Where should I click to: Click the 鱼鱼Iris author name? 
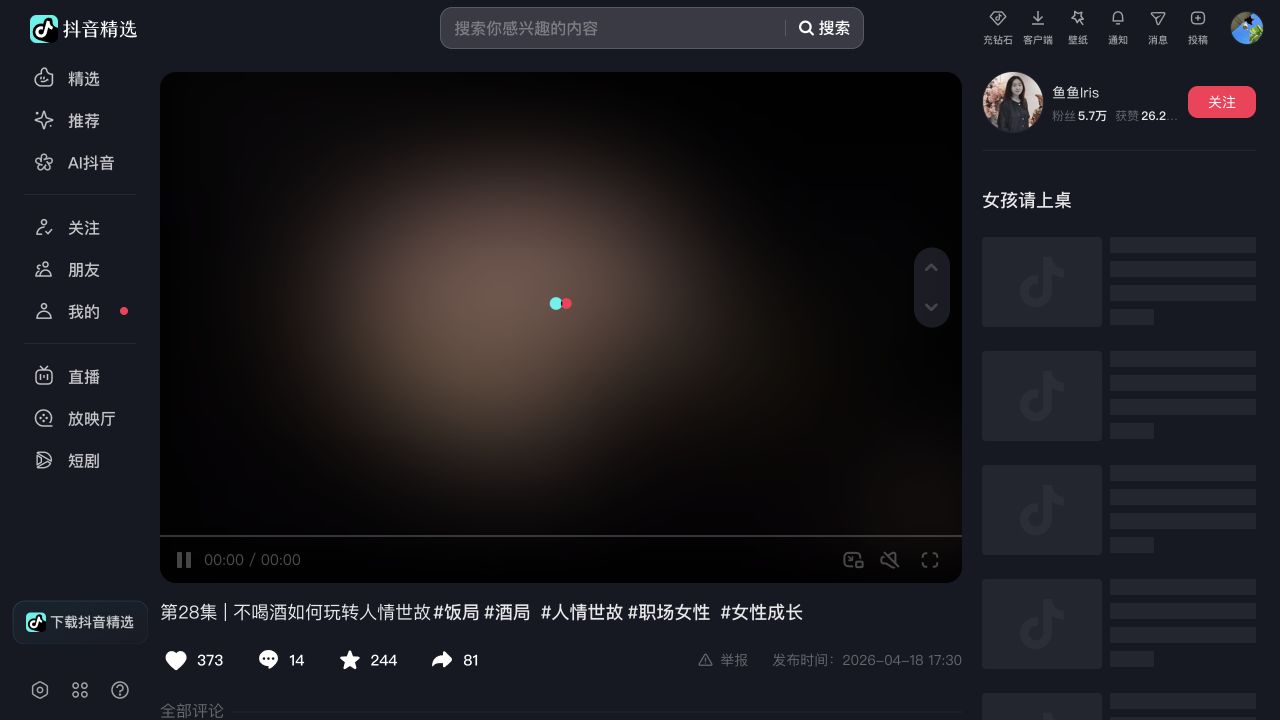point(1075,92)
